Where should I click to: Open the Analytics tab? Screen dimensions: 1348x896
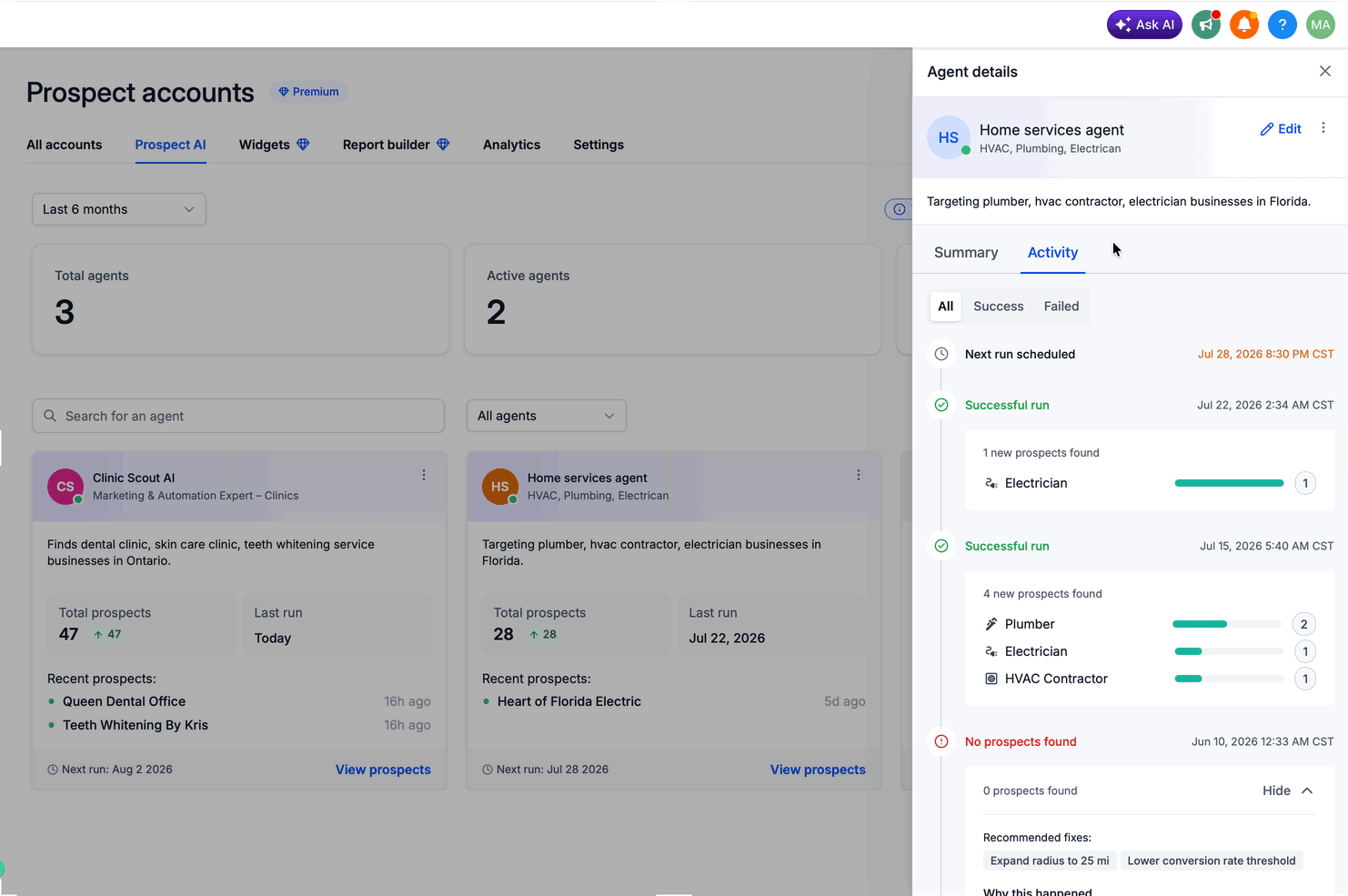512,145
